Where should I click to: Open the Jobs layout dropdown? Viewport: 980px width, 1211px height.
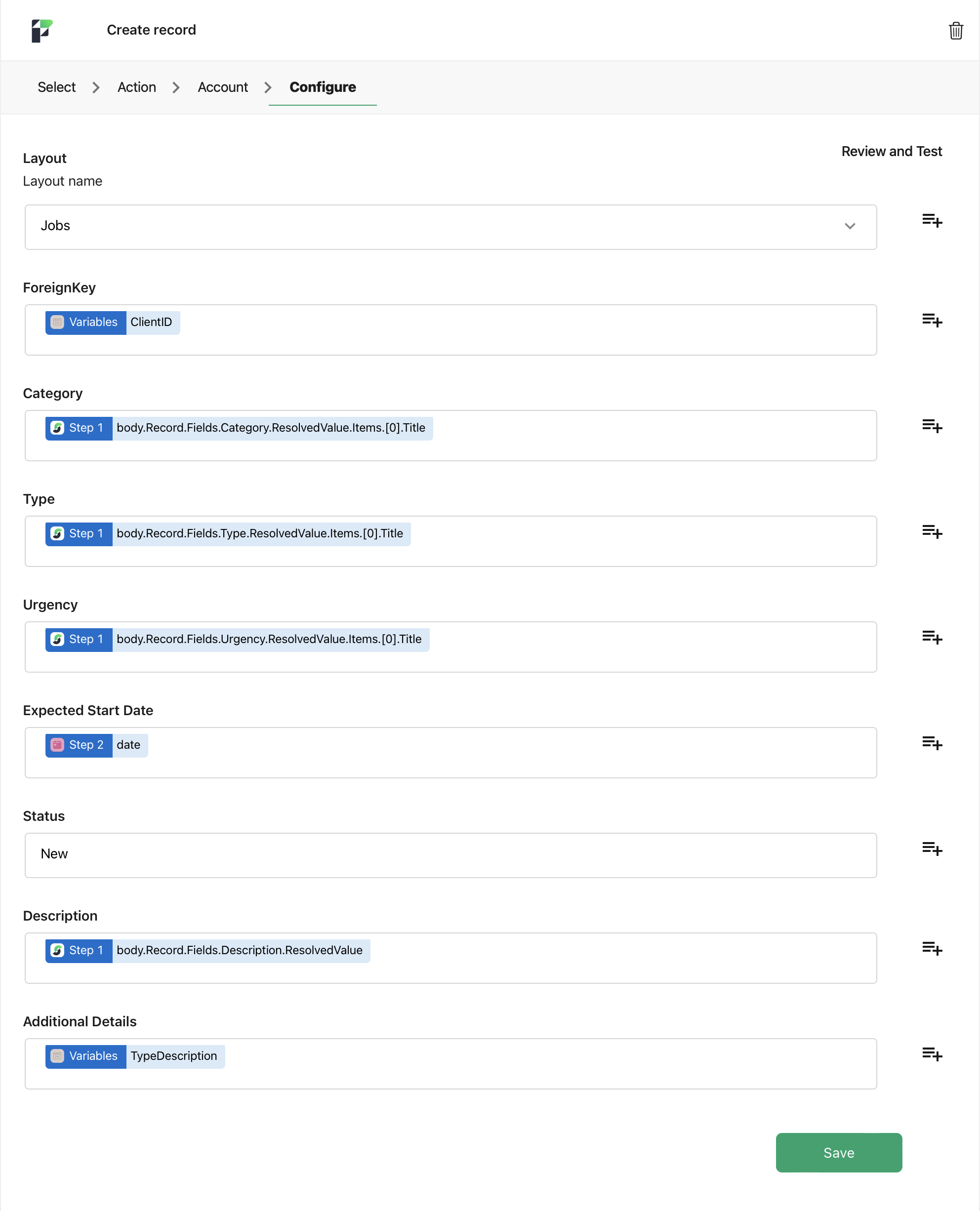pyautogui.click(x=850, y=227)
